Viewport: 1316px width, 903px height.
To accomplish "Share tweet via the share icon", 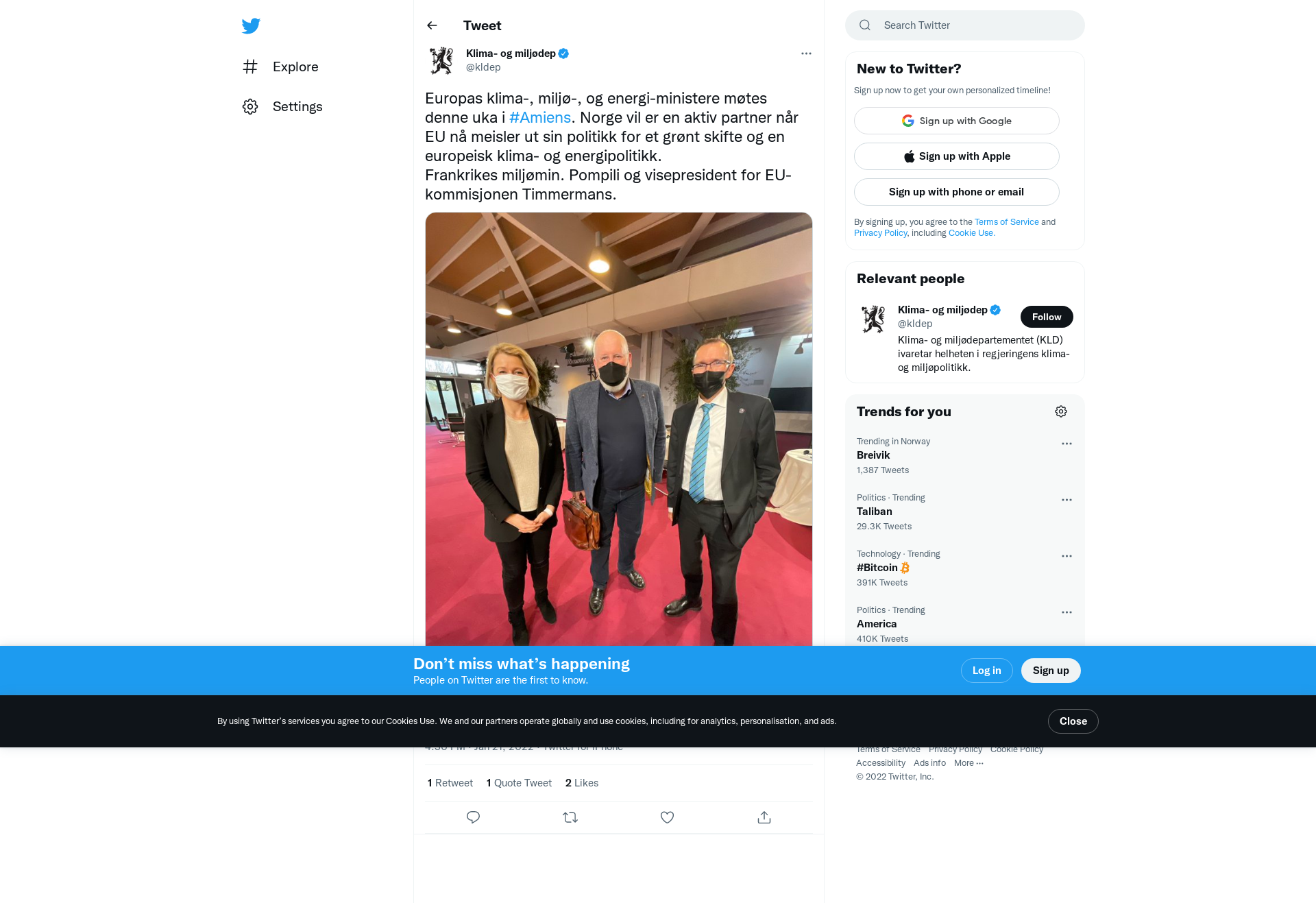I will pyautogui.click(x=764, y=817).
